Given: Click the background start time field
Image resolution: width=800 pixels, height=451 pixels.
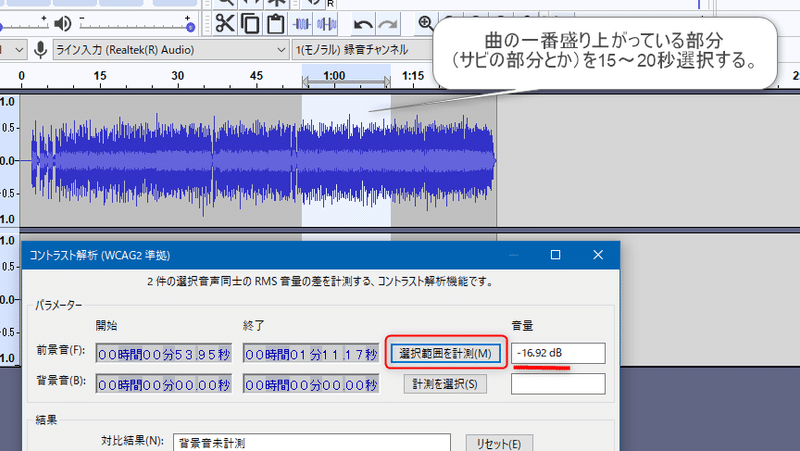Looking at the screenshot, I should pyautogui.click(x=164, y=384).
